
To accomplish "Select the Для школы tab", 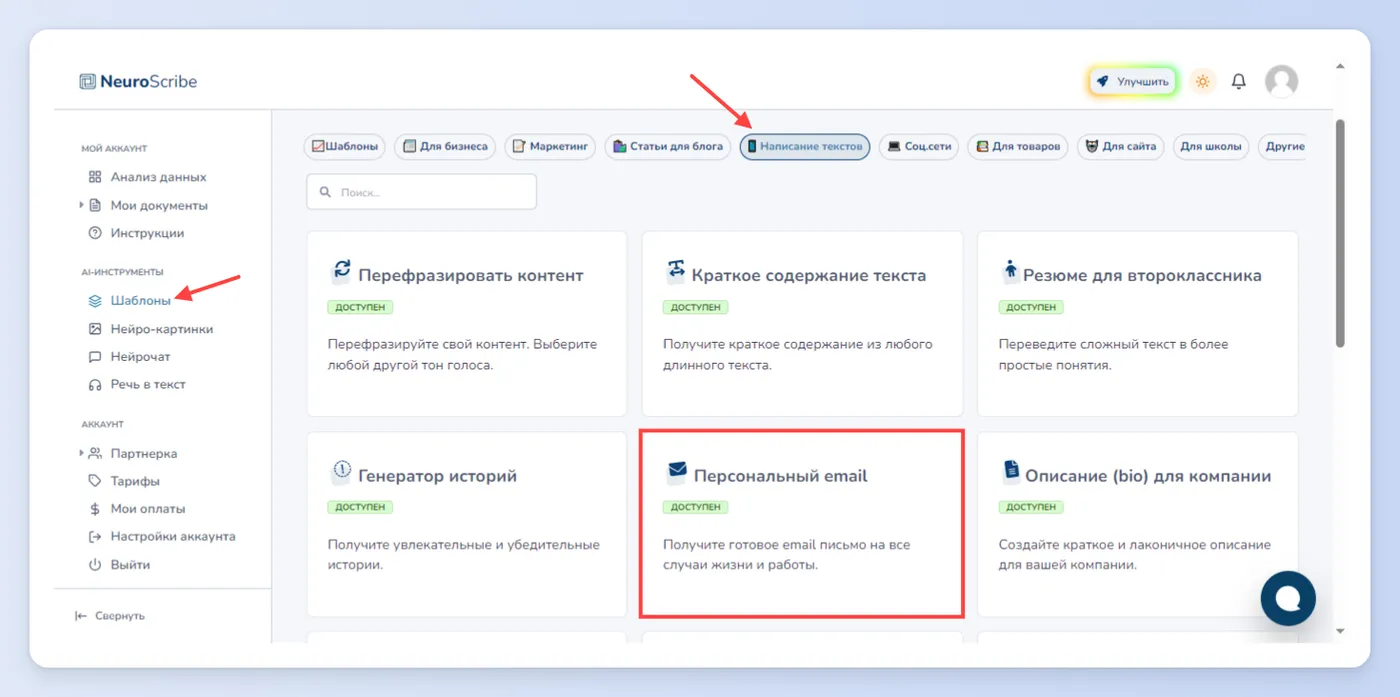I will 1211,147.
